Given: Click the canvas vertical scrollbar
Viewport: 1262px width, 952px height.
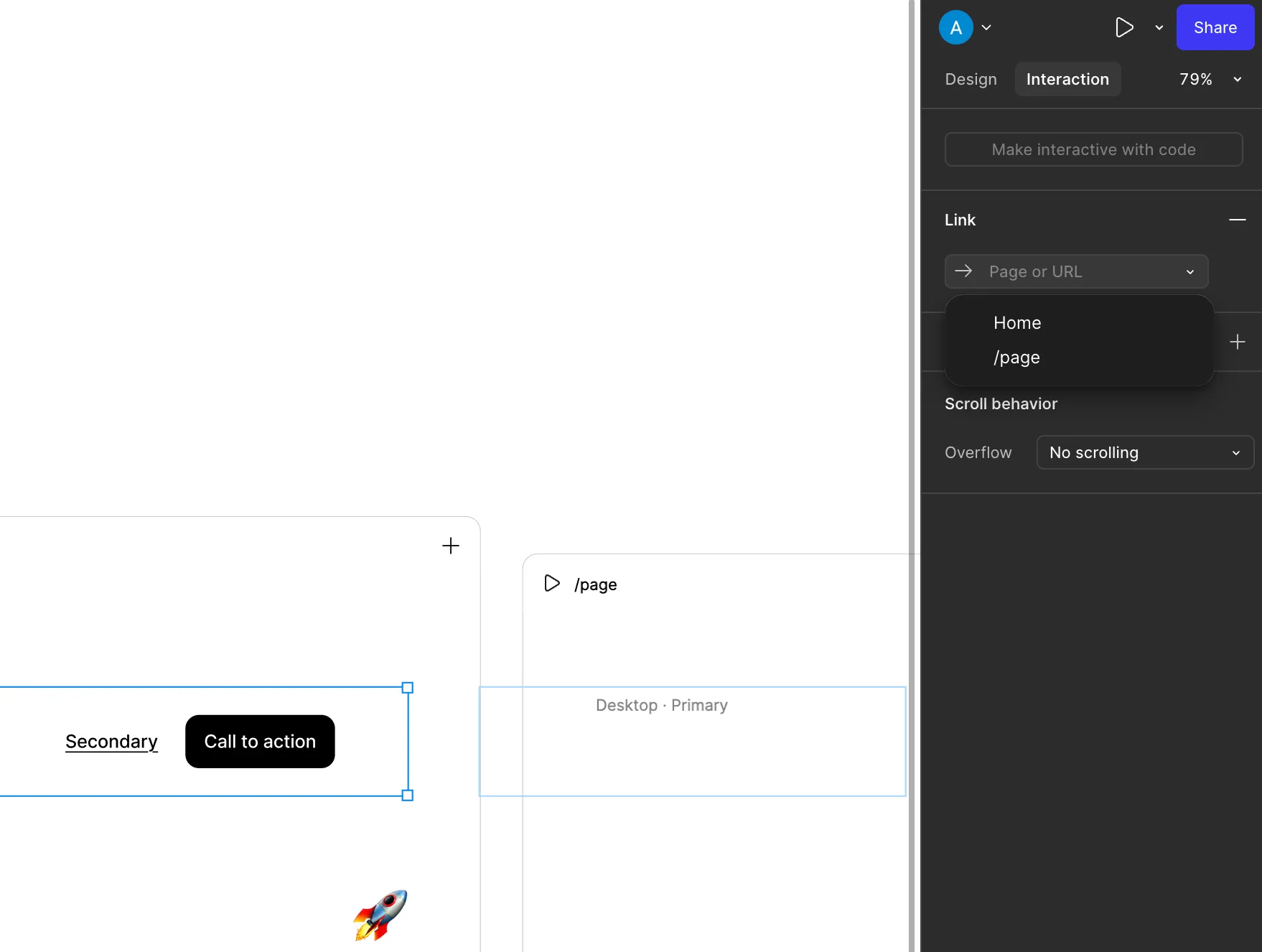Looking at the screenshot, I should pyautogui.click(x=911, y=476).
